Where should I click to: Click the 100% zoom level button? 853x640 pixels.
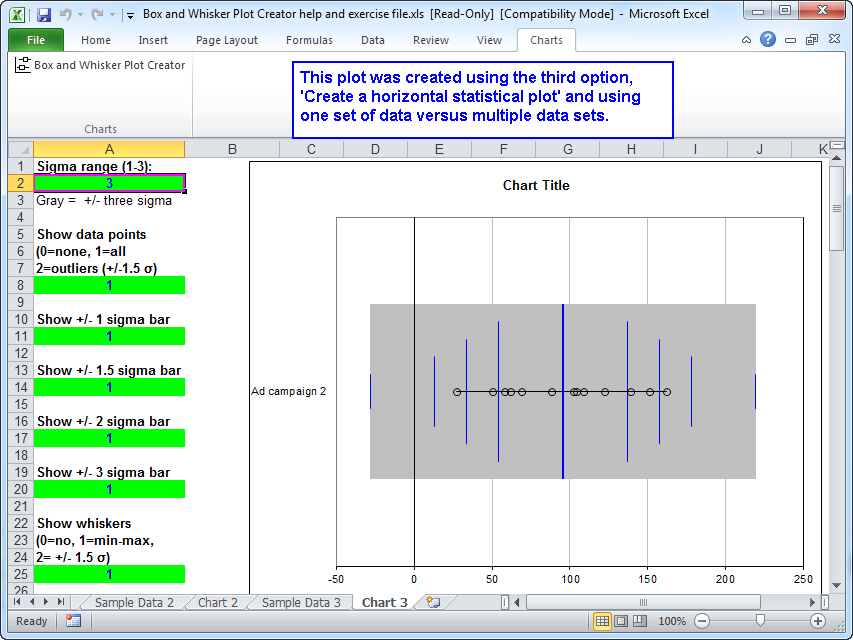(672, 621)
